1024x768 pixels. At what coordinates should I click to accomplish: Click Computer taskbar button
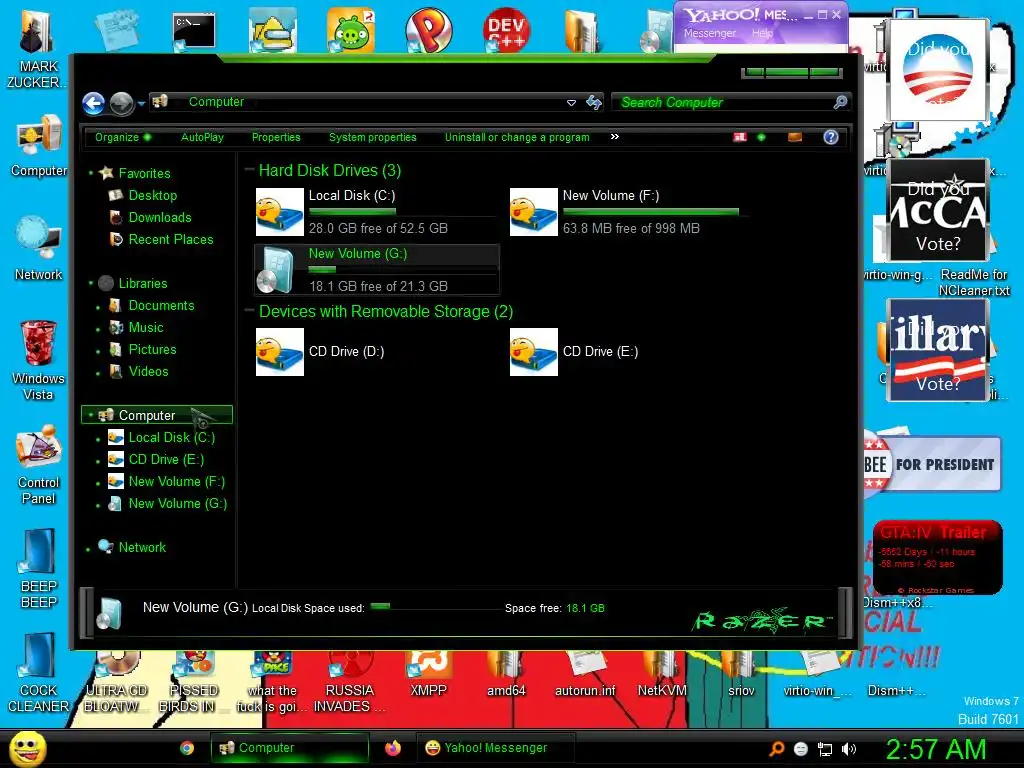point(289,748)
